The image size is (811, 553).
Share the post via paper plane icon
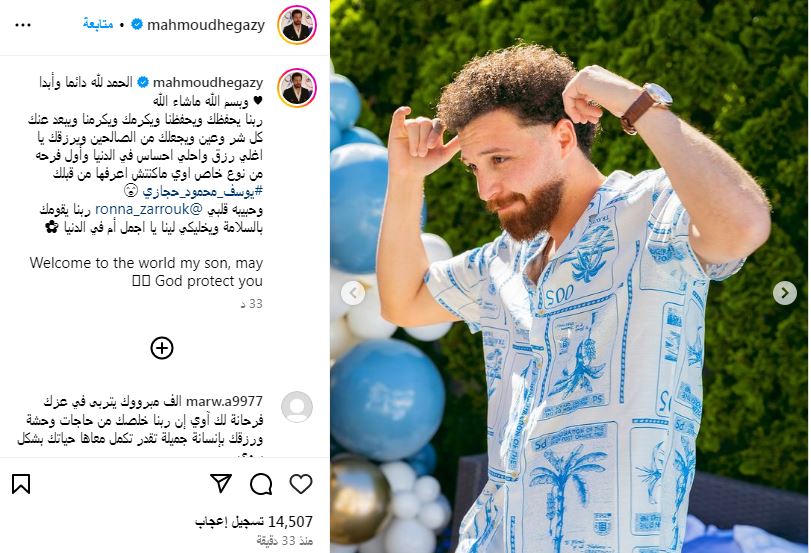point(221,484)
